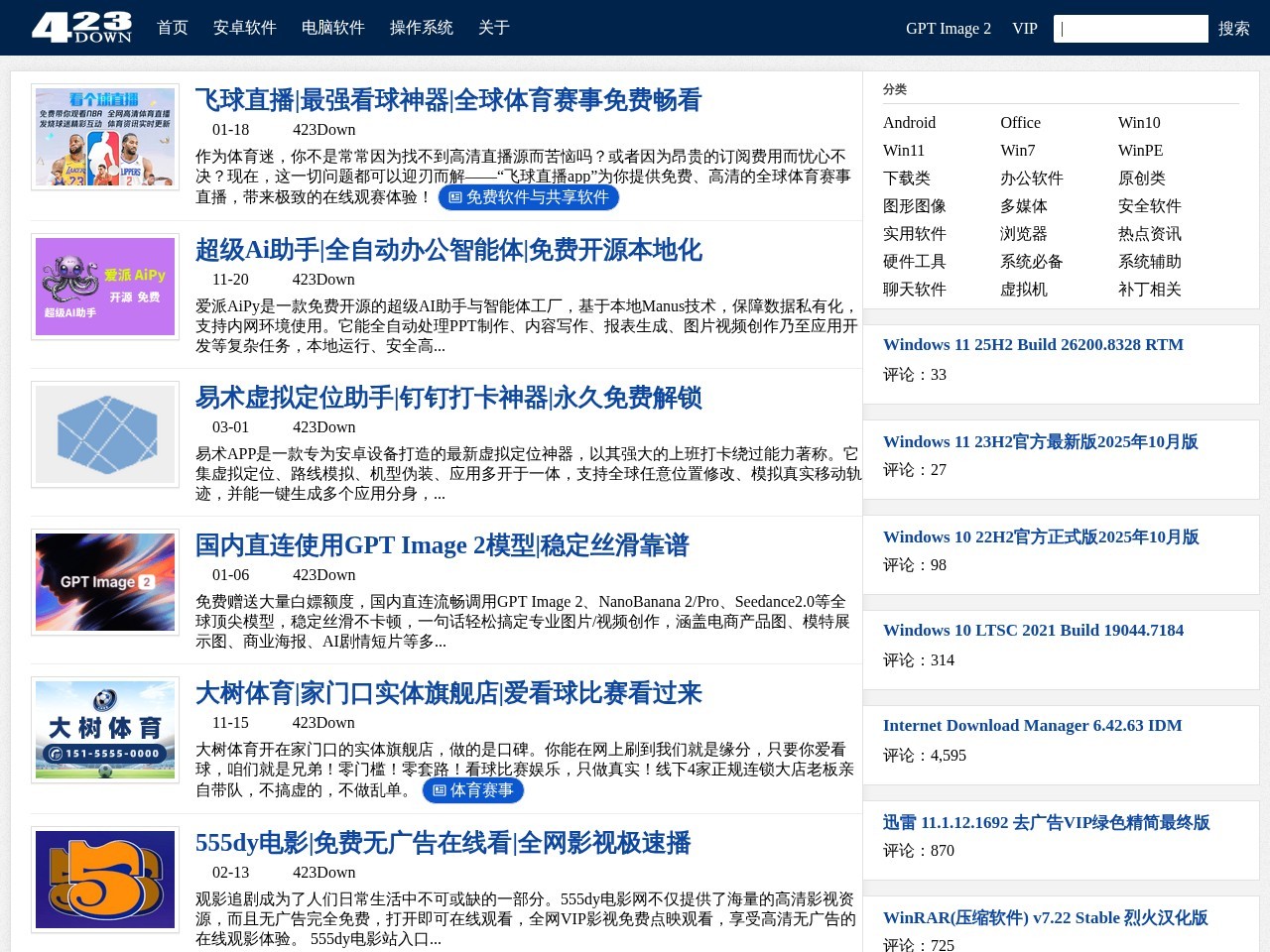Open Windows 11 25H2 Build 26200.8328 RTM
Screen dimensions: 1270x952
pos(1033,345)
